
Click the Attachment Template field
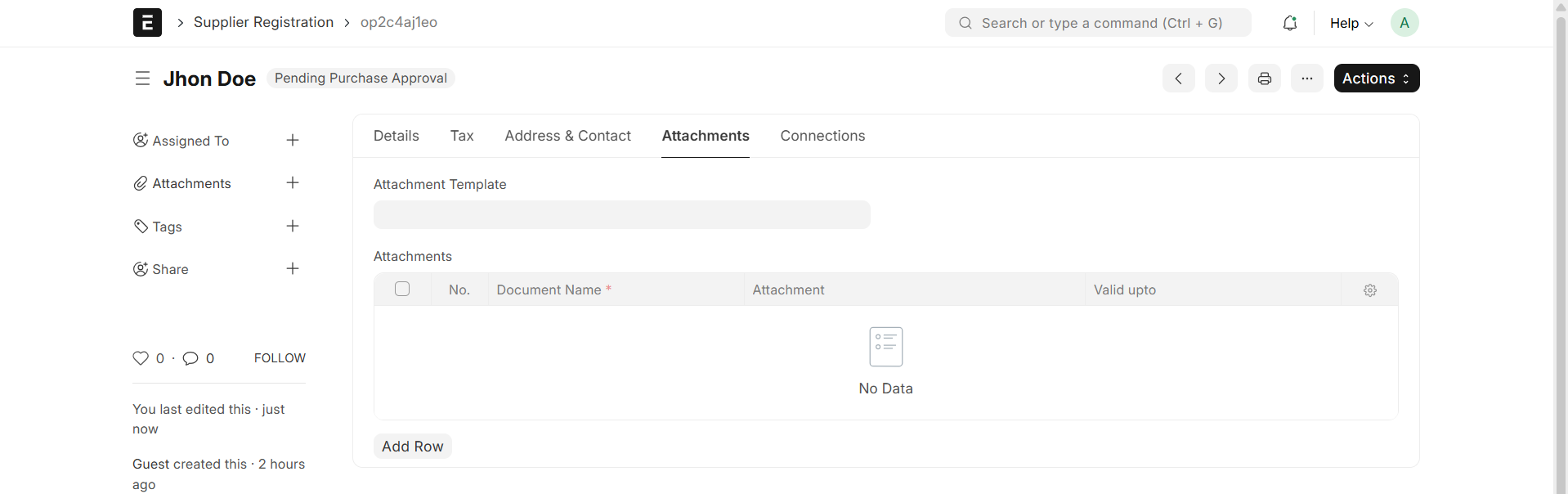pyautogui.click(x=622, y=215)
